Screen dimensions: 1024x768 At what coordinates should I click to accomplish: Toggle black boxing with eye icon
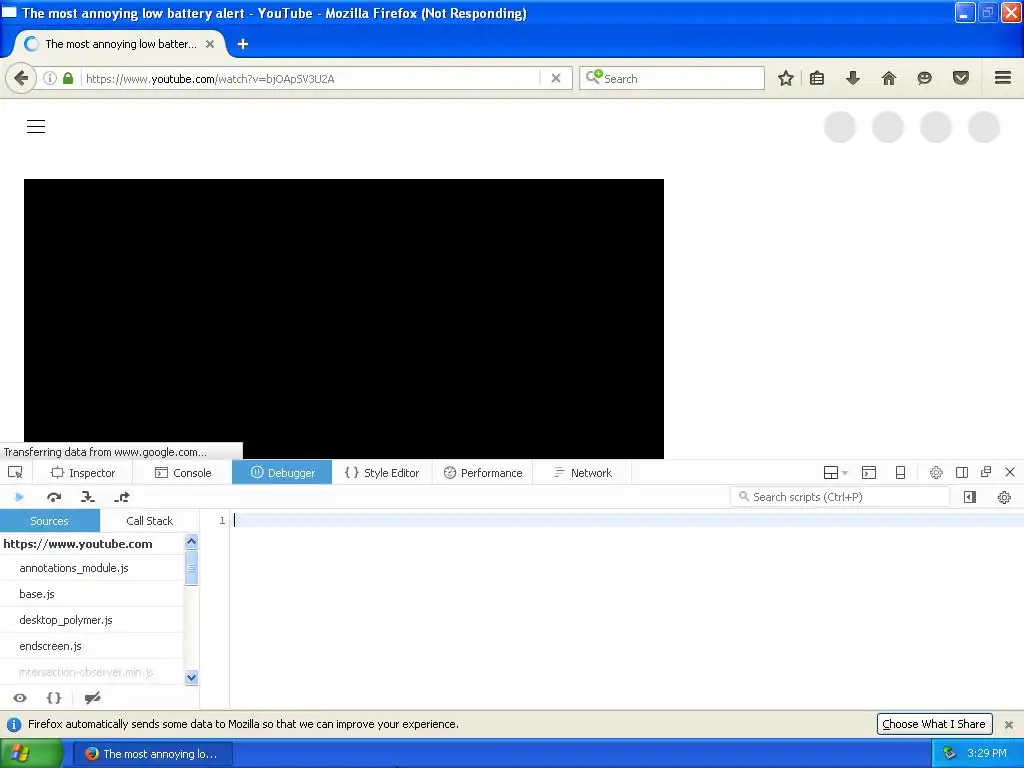20,698
